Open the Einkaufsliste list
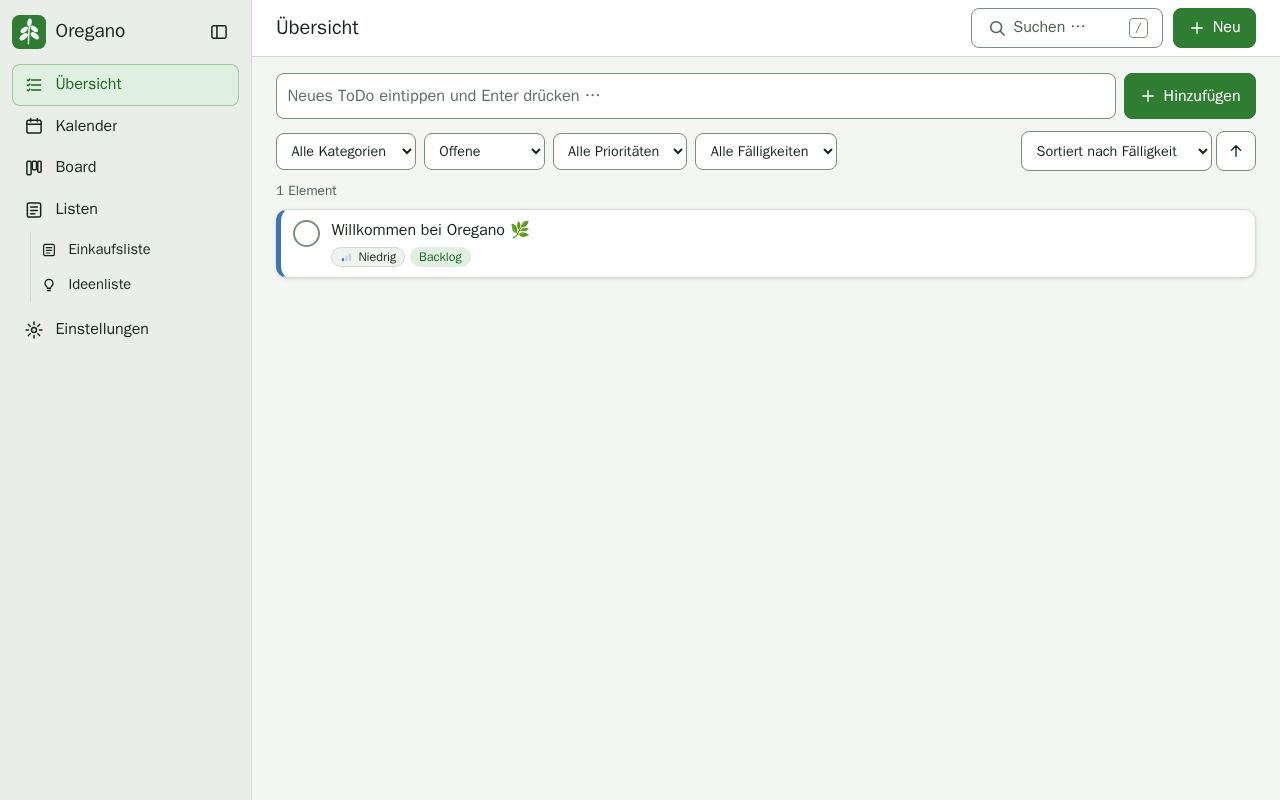 (x=136, y=250)
